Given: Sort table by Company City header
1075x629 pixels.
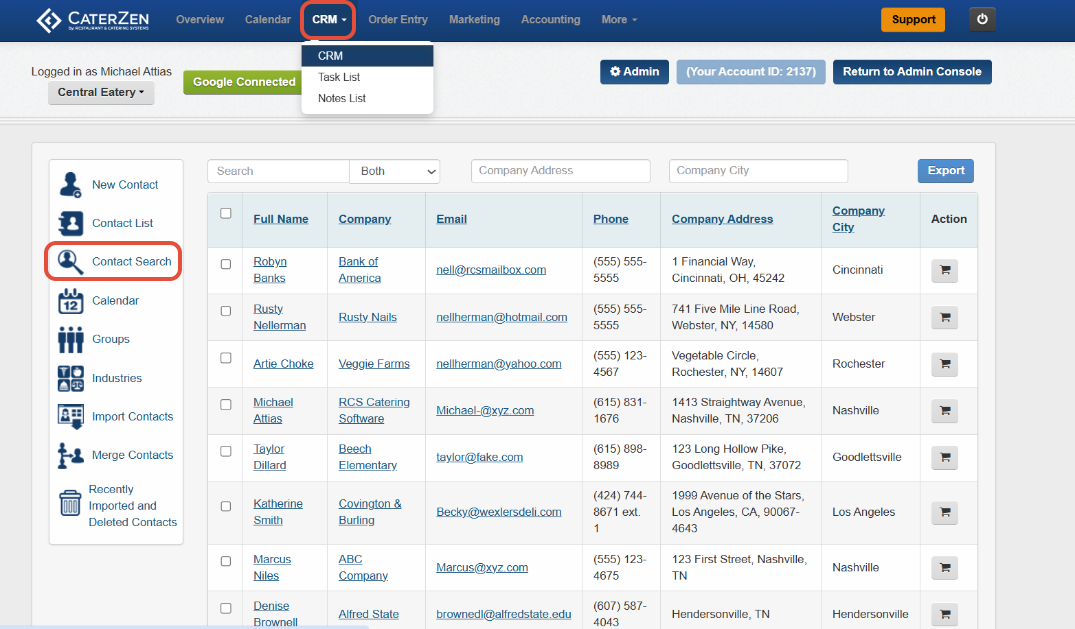Looking at the screenshot, I should (x=858, y=219).
